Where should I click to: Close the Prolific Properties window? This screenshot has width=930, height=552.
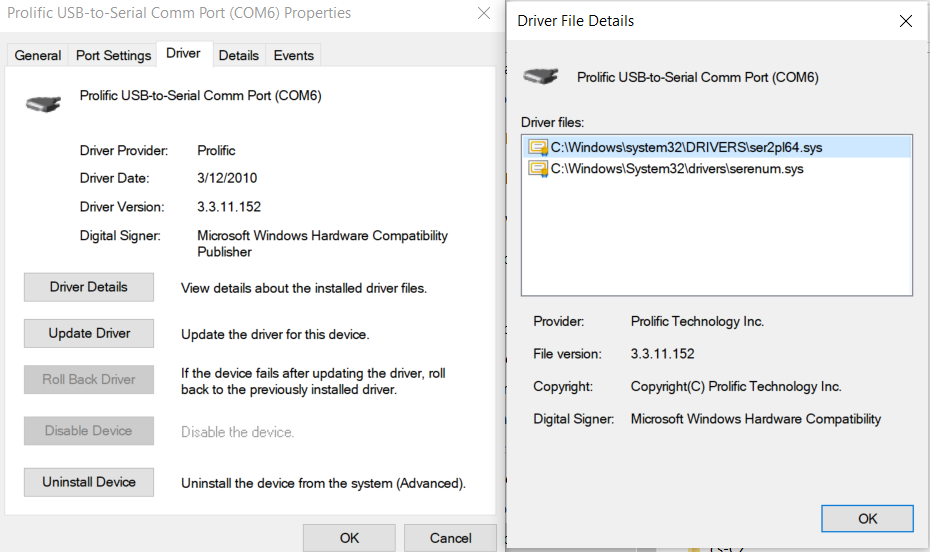click(x=484, y=13)
